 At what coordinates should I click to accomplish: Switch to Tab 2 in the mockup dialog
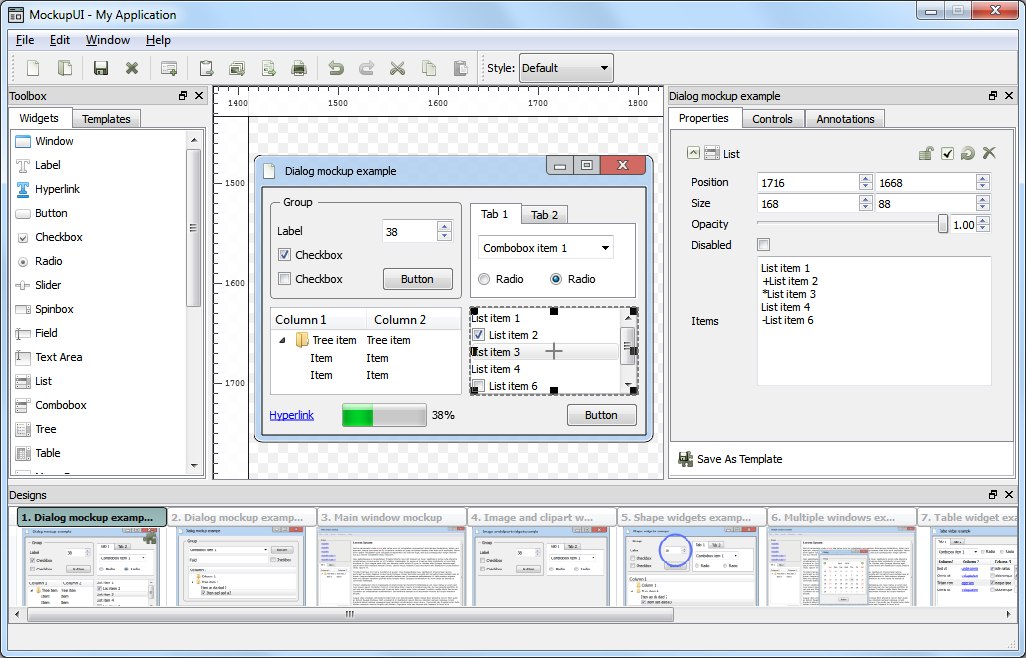pos(544,215)
